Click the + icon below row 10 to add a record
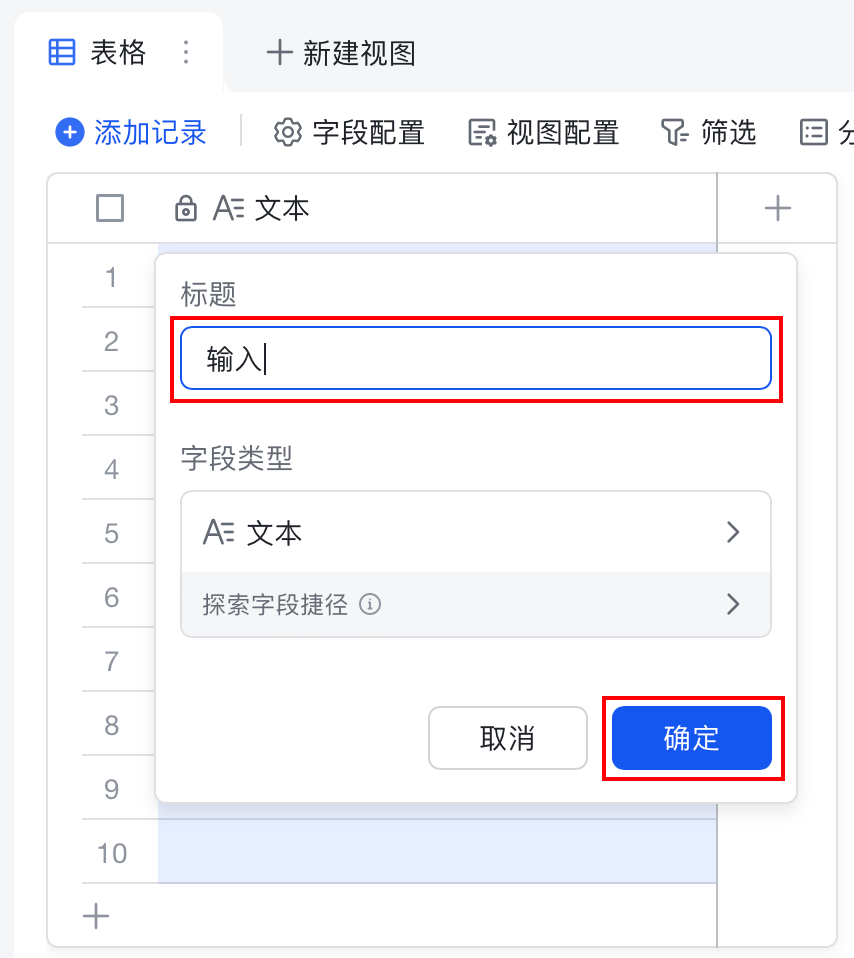Viewport: 854px width, 958px height. pyautogui.click(x=95, y=916)
